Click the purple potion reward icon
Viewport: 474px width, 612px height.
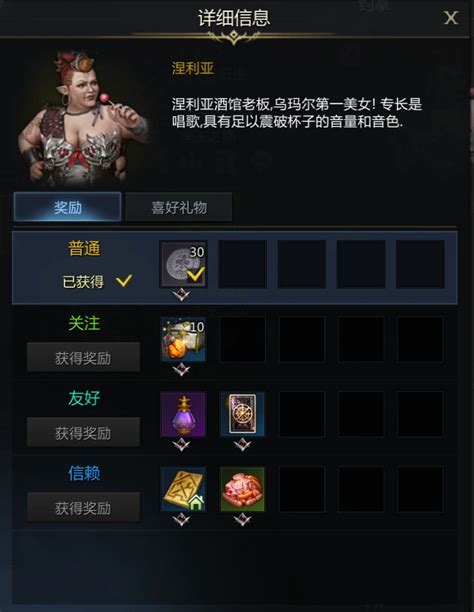tap(183, 414)
